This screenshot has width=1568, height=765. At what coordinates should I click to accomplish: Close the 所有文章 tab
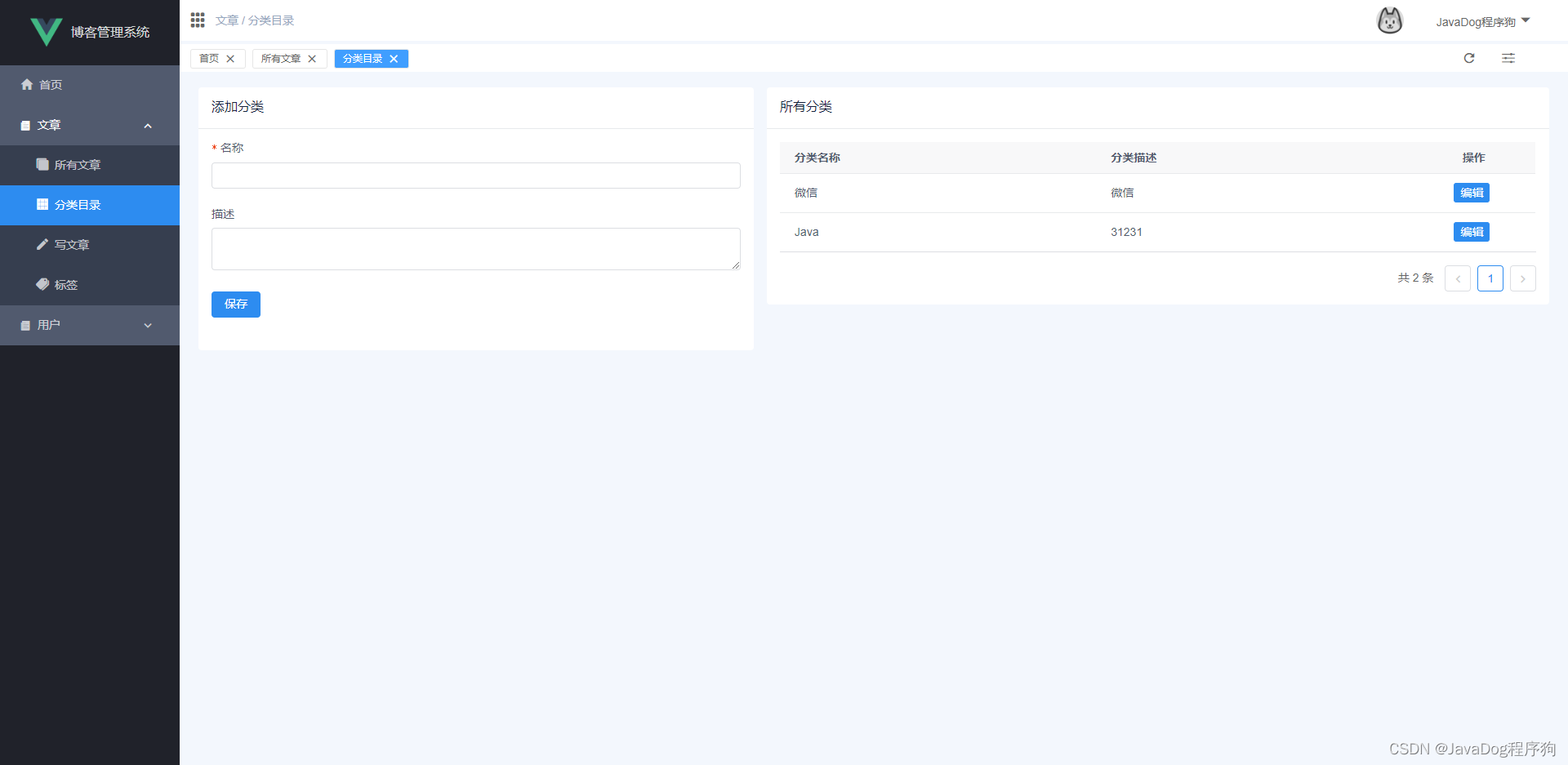tap(312, 59)
